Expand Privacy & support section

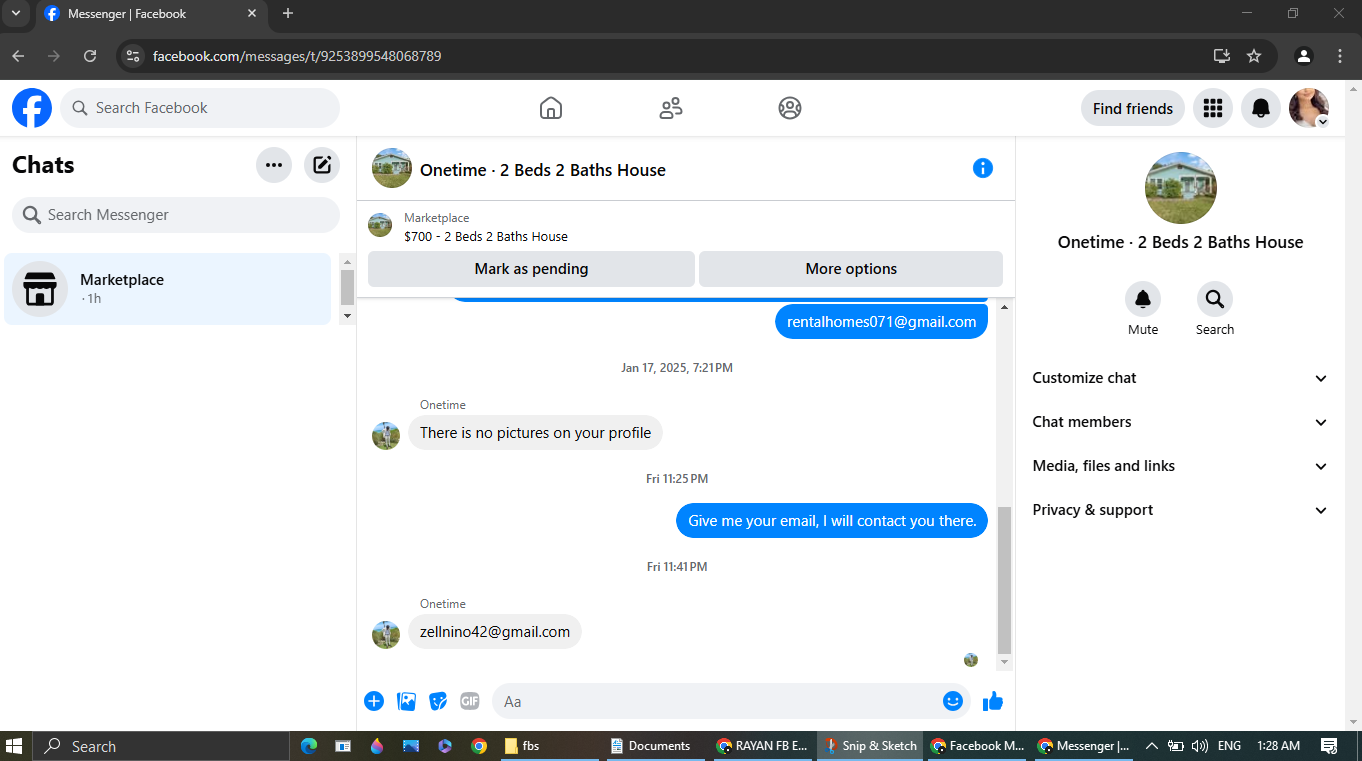pyautogui.click(x=1180, y=510)
